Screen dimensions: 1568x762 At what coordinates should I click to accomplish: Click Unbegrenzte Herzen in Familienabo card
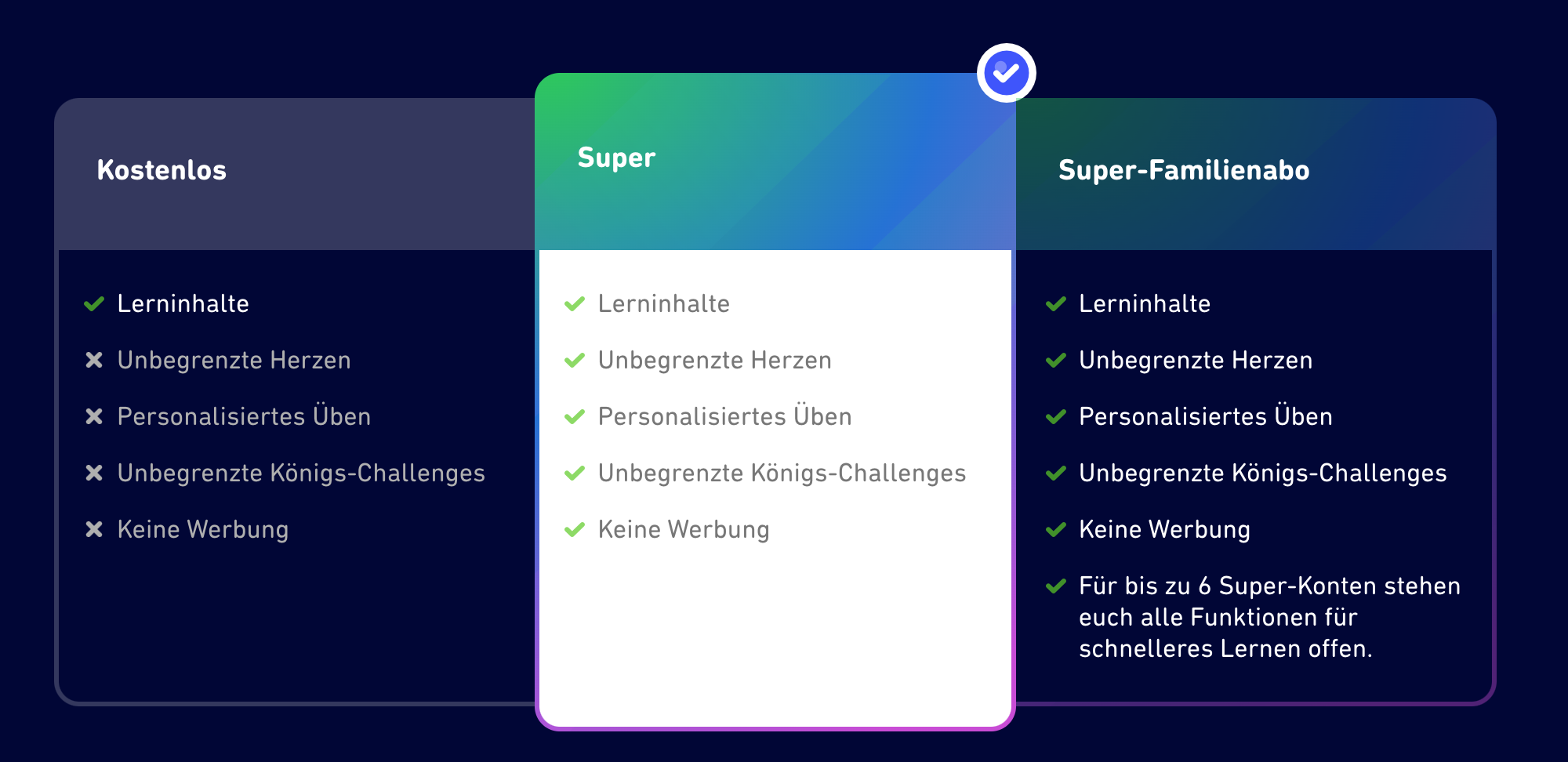pos(1196,360)
